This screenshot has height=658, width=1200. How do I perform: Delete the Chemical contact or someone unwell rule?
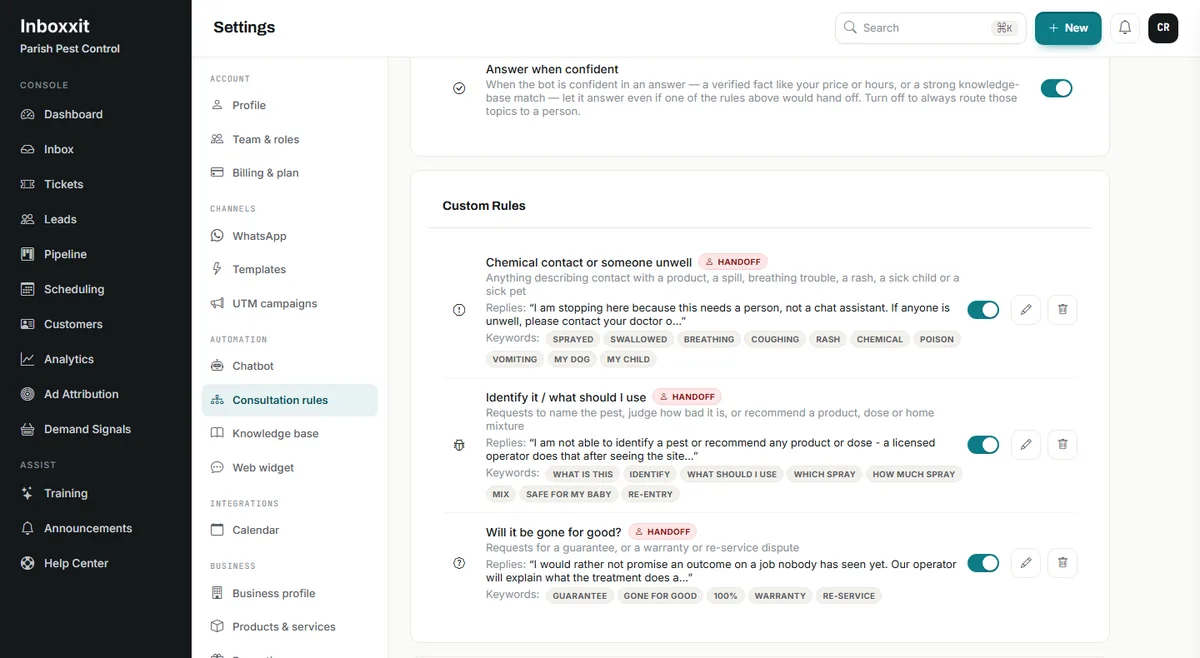[x=1062, y=310]
